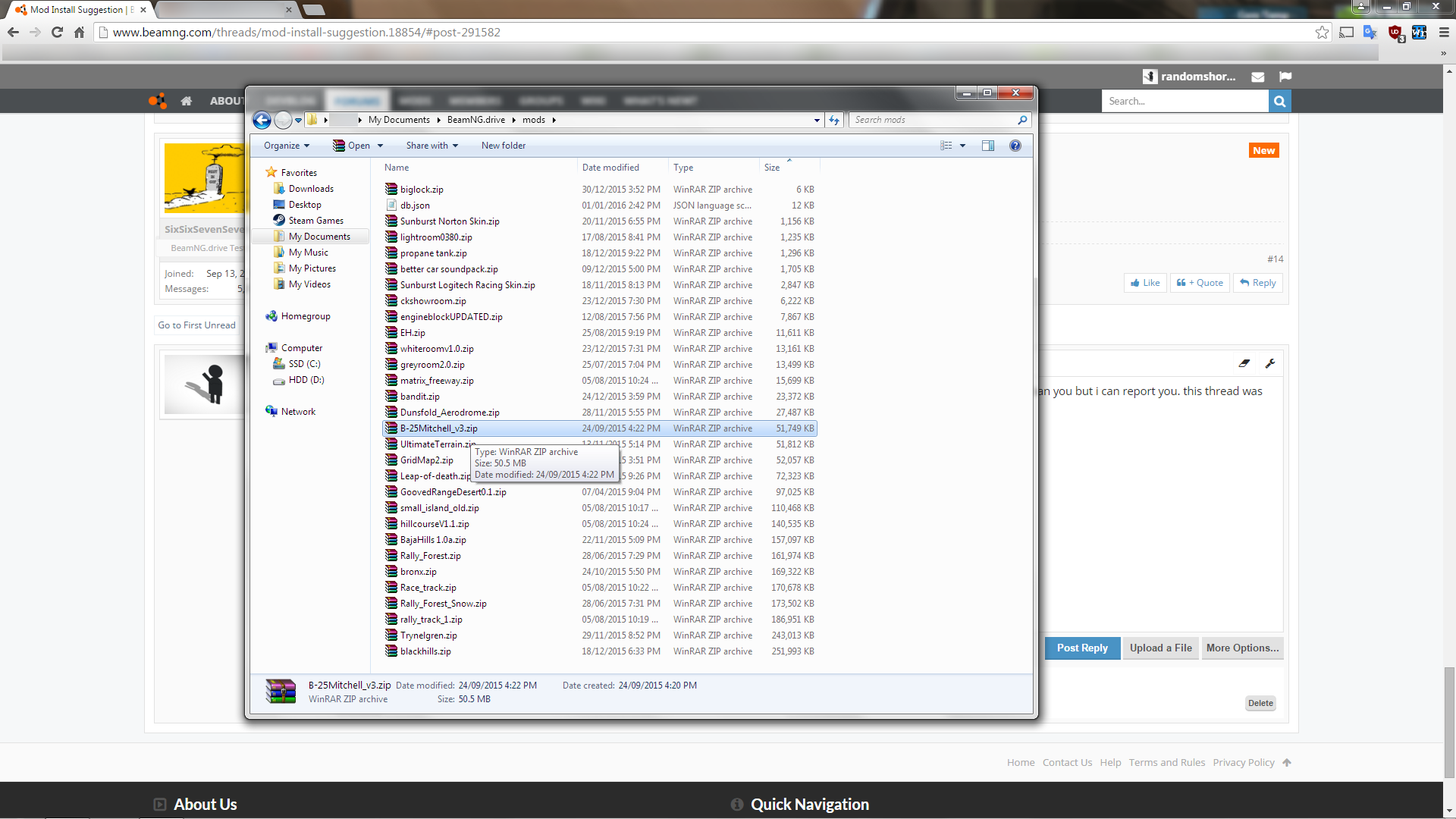Screen dimensions: 1456x819
Task: Select Homegroup in navigation pane
Action: coord(306,316)
